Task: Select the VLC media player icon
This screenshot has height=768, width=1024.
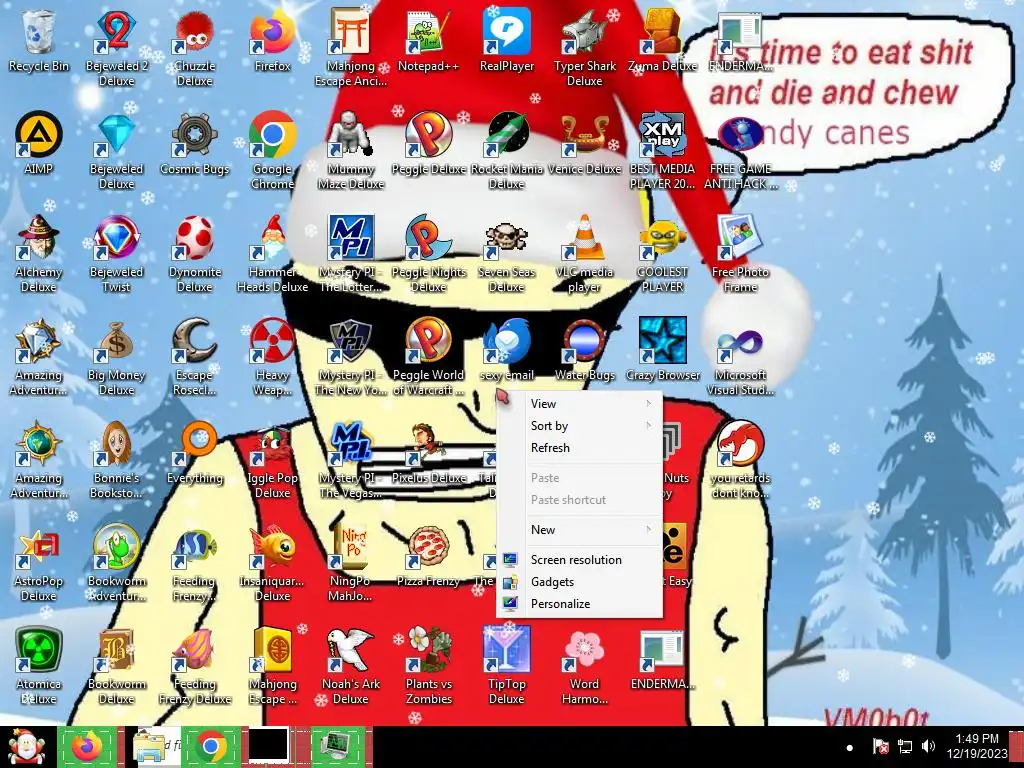Action: click(584, 238)
